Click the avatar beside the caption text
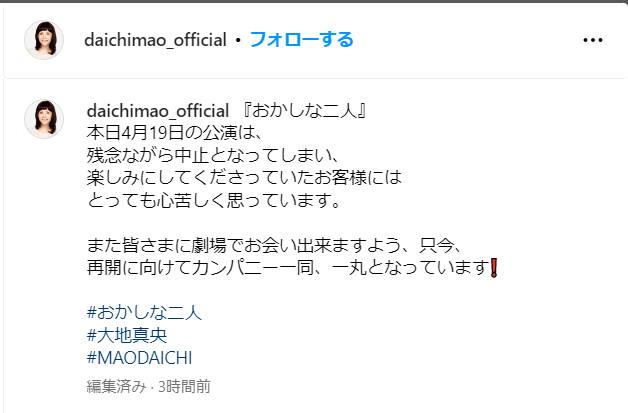The image size is (628, 413). coord(44,119)
